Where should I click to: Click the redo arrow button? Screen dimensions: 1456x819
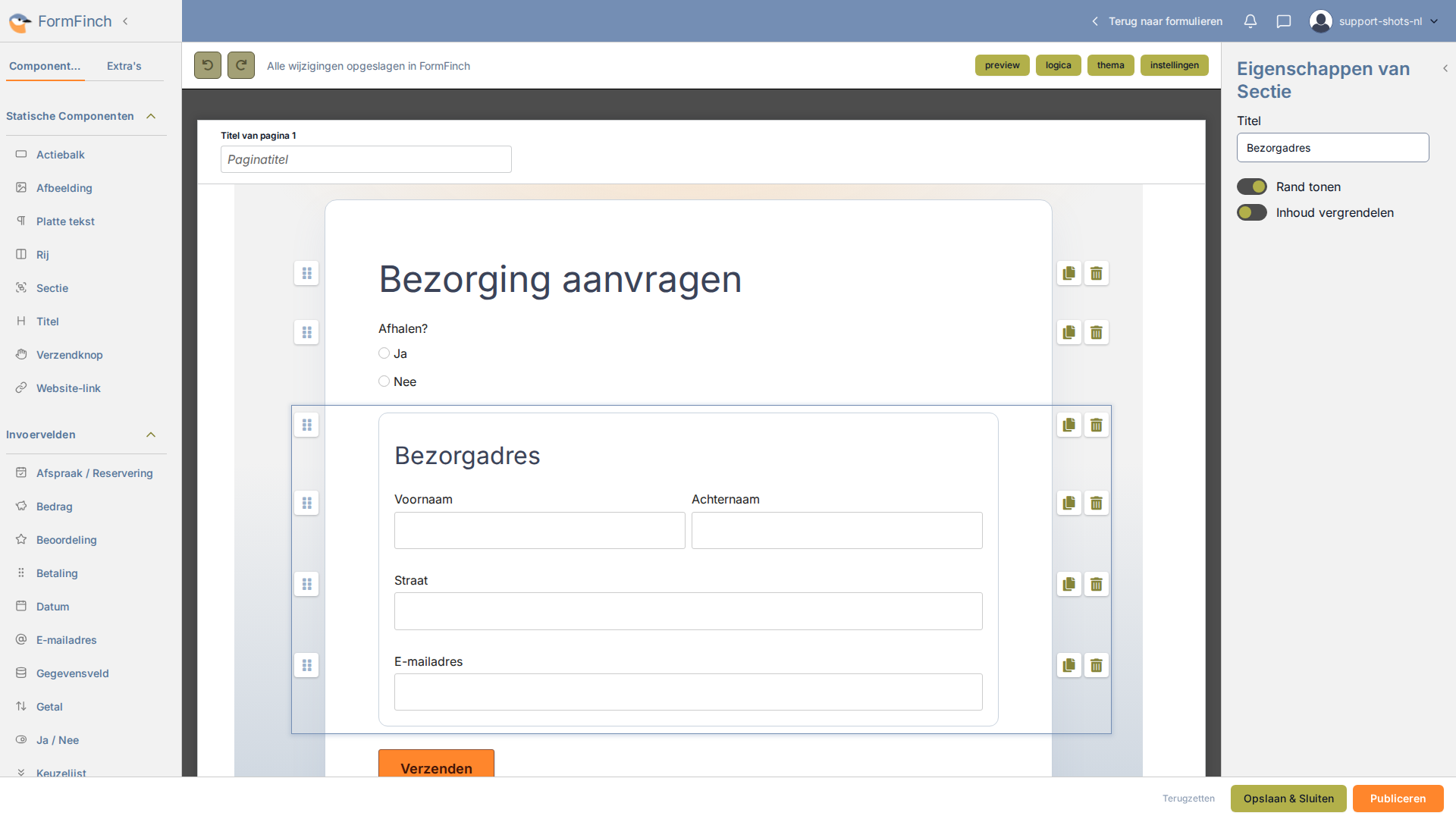241,65
